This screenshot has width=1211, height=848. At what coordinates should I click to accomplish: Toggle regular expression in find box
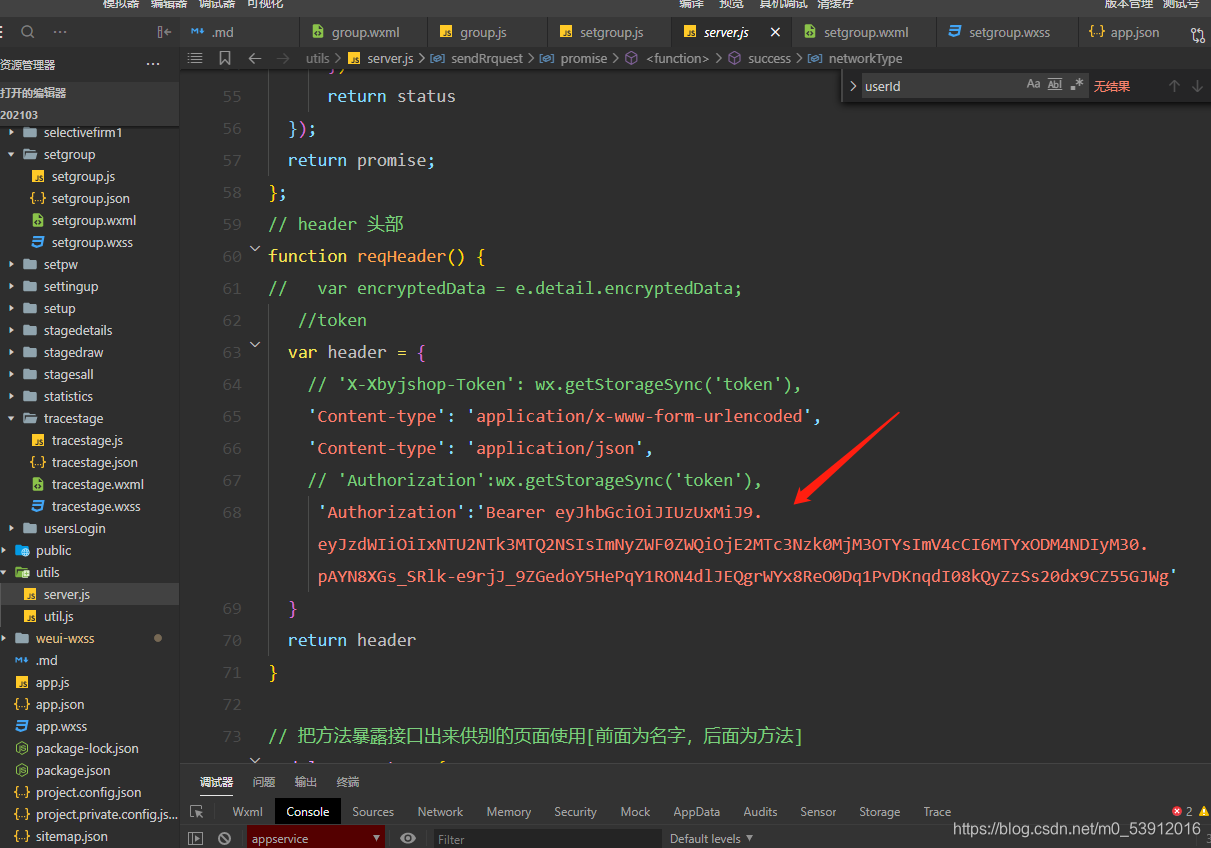pos(1077,85)
